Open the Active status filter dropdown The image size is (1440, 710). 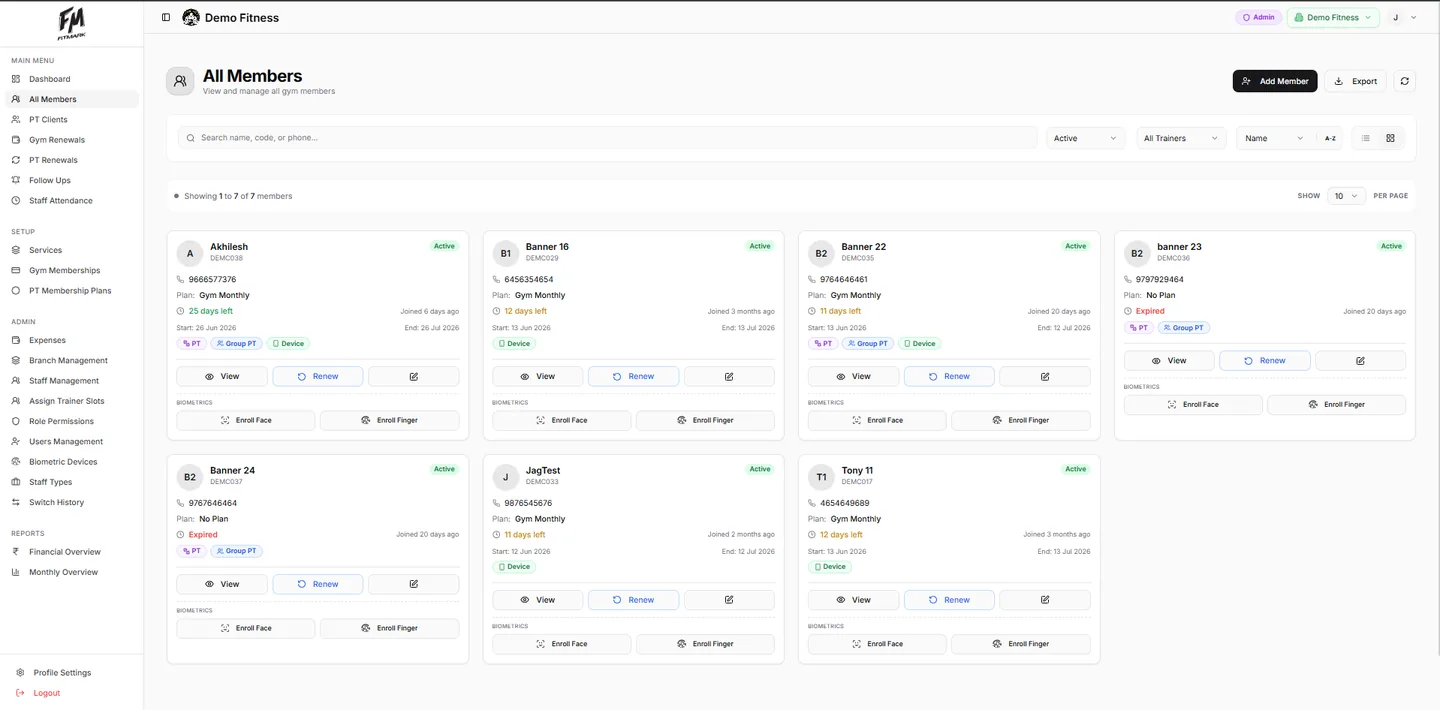1086,138
